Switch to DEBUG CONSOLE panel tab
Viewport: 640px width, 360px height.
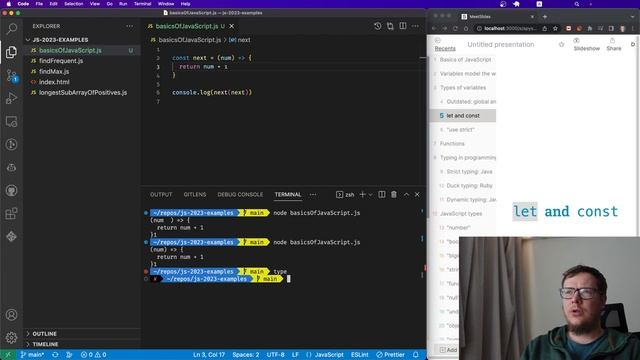tap(240, 195)
